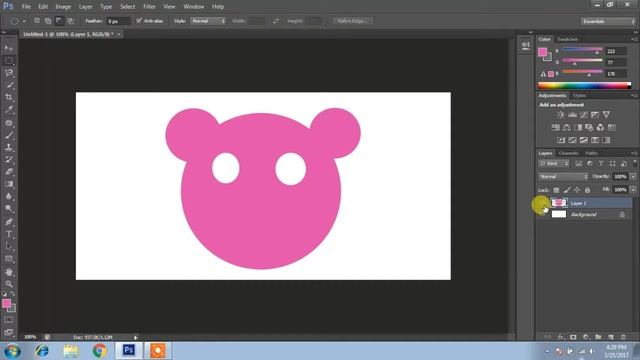Toggle lock all padlock in Layers panel
This screenshot has width=640, height=360.
pyautogui.click(x=587, y=190)
